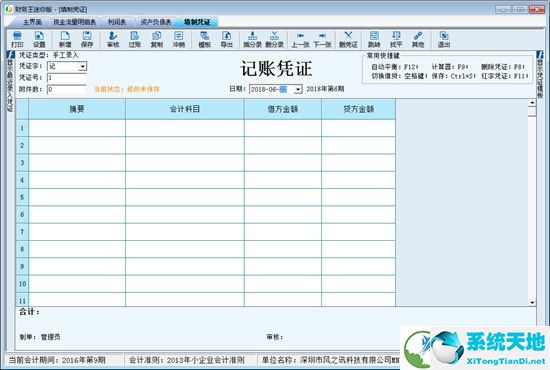
Task: Click 制单: 管理员 text
Action: (40, 337)
